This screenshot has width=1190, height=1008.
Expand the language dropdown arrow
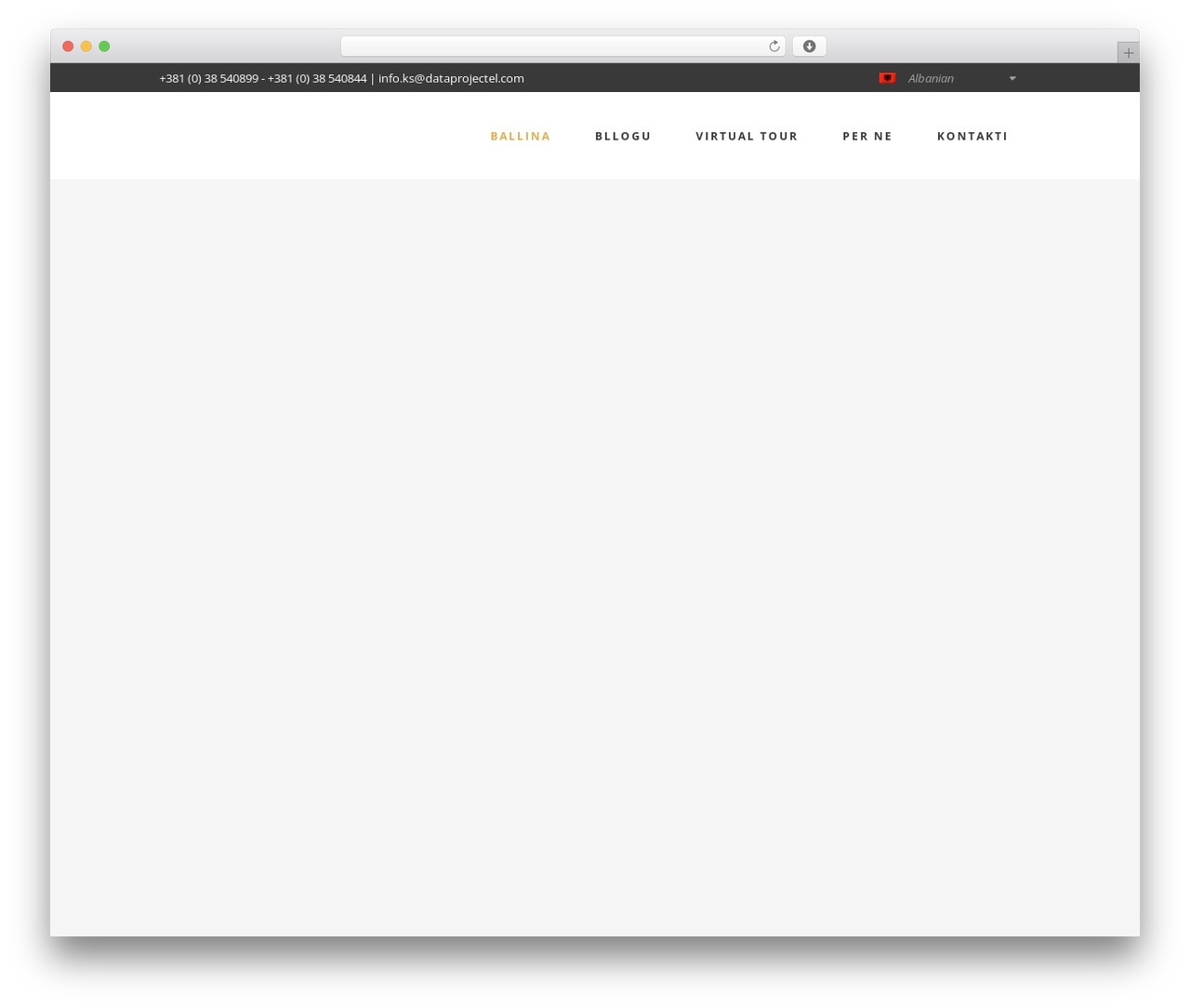click(x=1012, y=78)
